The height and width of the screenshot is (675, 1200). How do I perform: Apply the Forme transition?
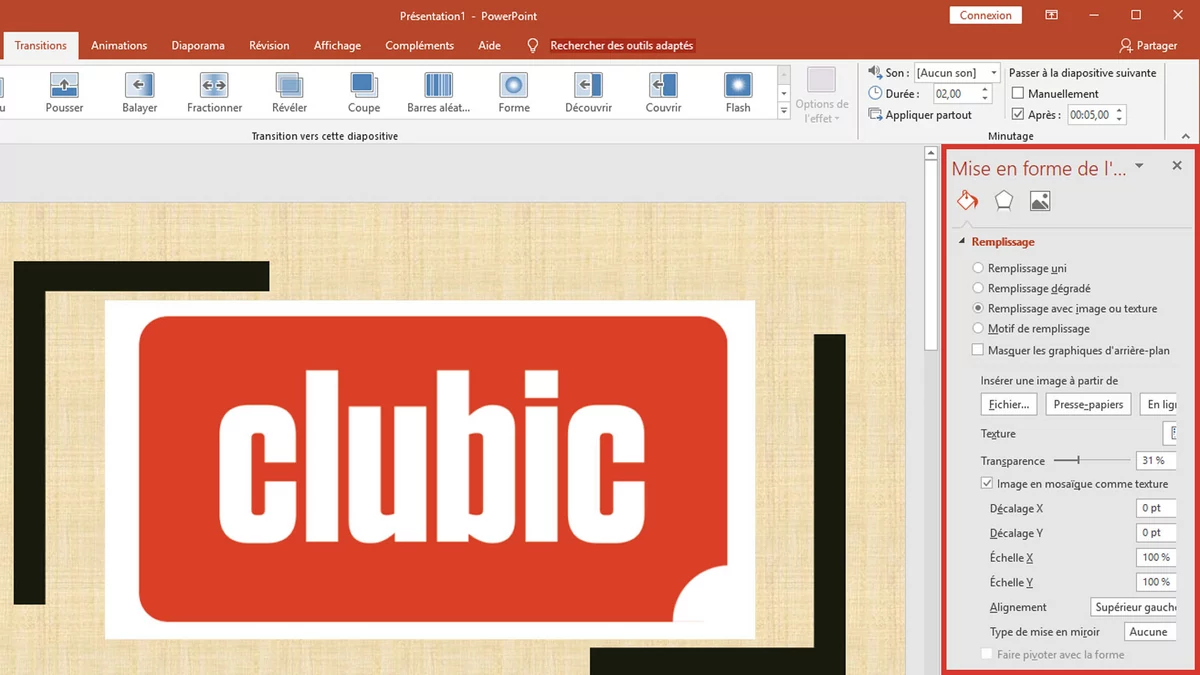[x=514, y=93]
